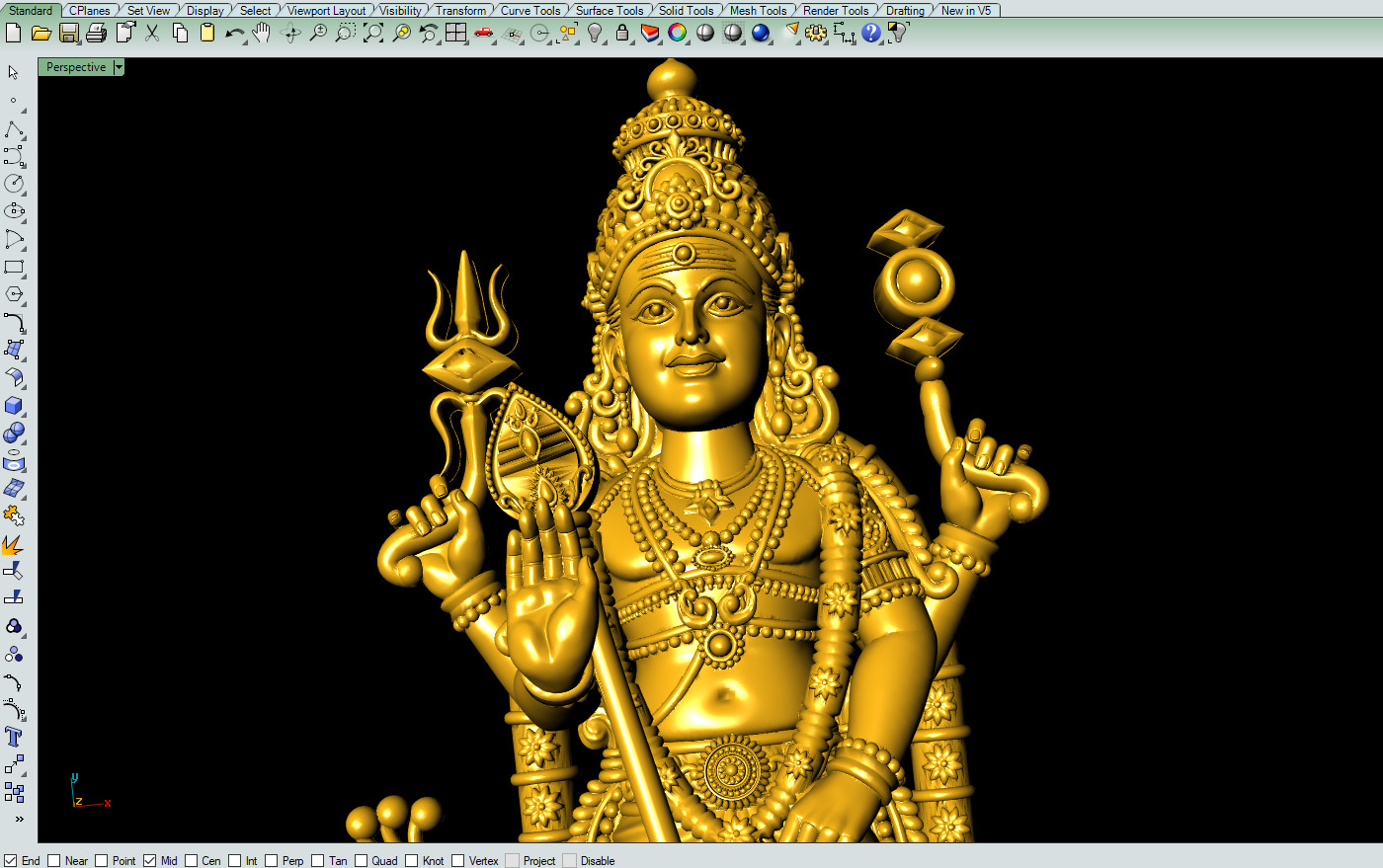Switch to the Transform toolbar tab
Screen dimensions: 1383x868
[x=460, y=10]
